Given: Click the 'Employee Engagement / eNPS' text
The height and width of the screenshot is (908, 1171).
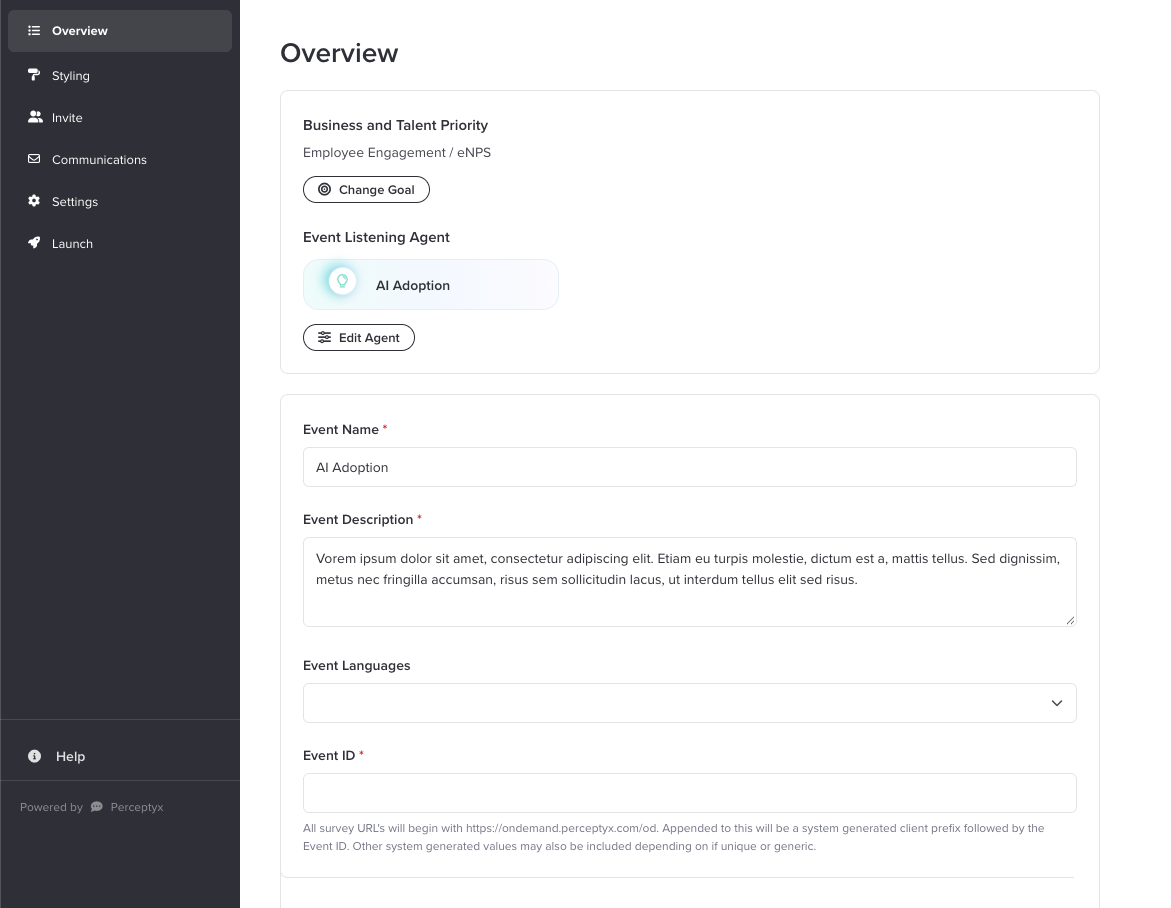Looking at the screenshot, I should click(397, 152).
